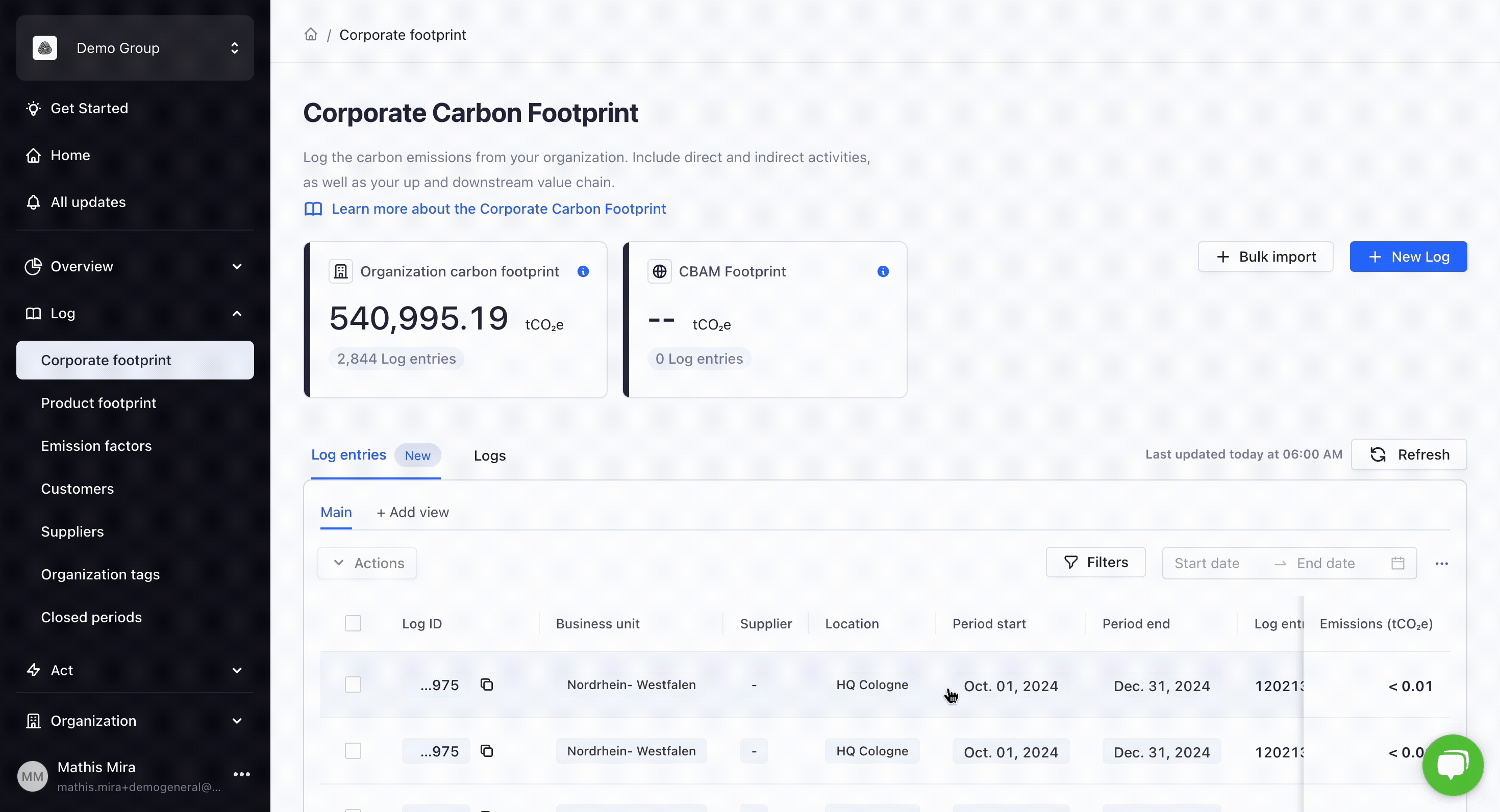
Task: Open Product footprint page
Action: tap(98, 403)
